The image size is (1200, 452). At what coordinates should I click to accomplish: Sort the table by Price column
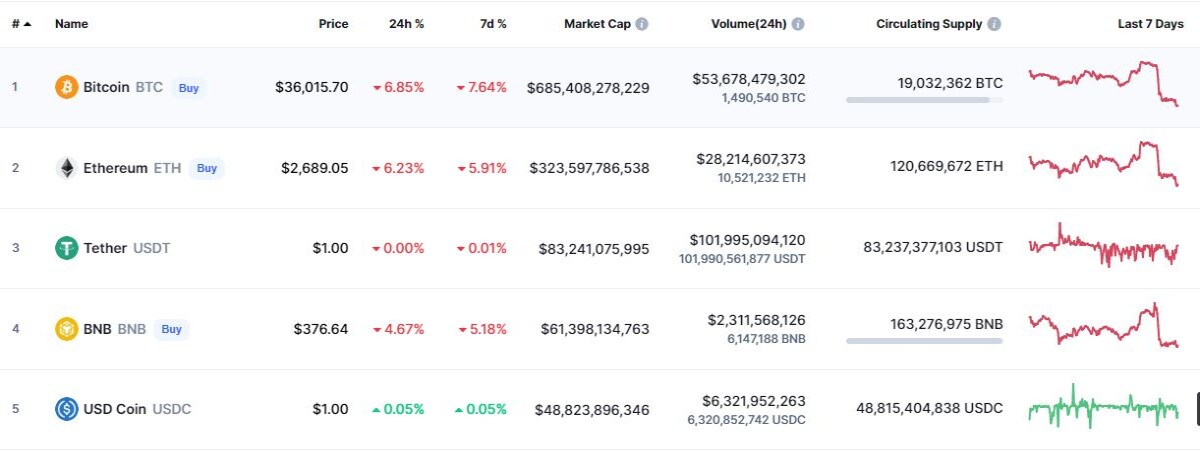pos(333,24)
